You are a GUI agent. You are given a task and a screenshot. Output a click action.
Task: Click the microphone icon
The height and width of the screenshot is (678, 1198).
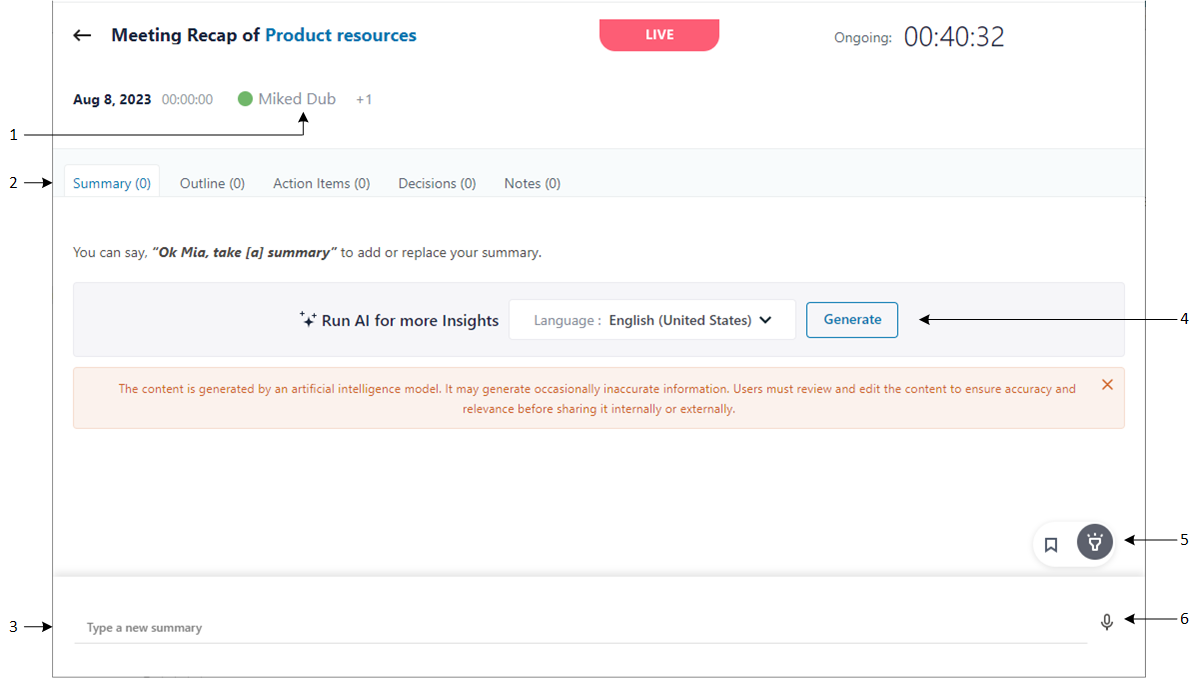[1107, 622]
